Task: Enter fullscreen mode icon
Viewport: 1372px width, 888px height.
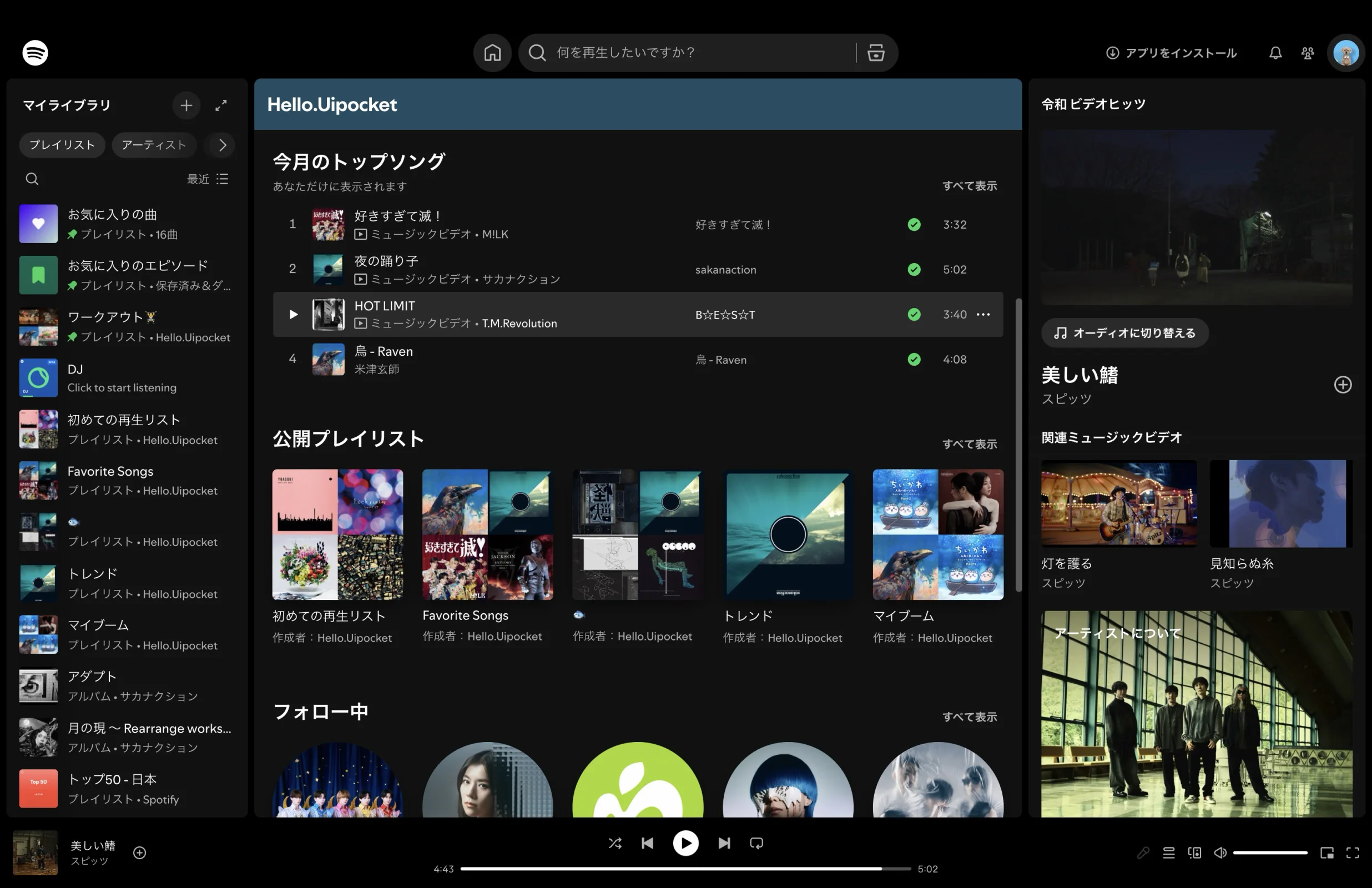Action: point(1353,853)
